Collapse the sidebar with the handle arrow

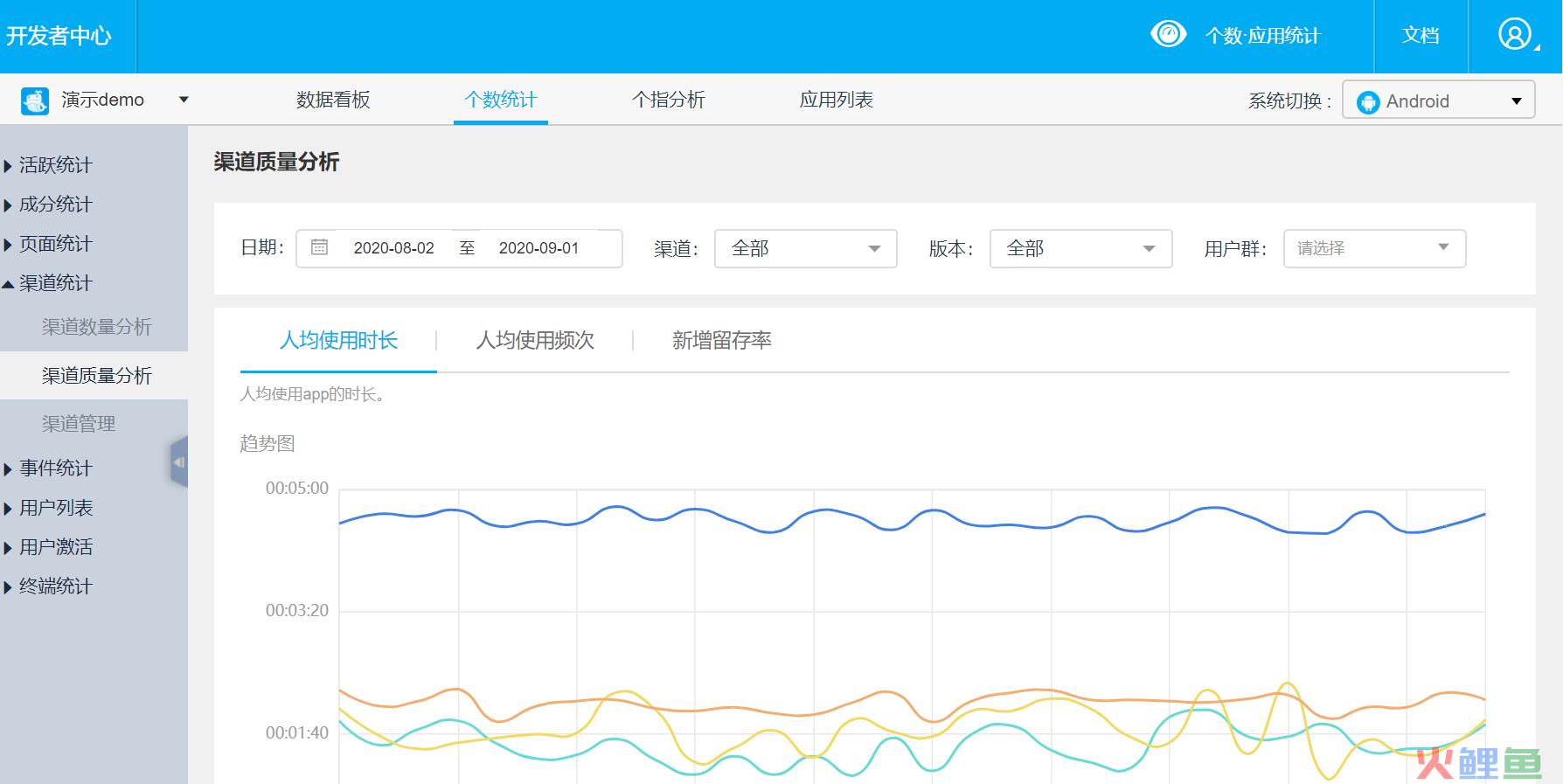[x=179, y=461]
